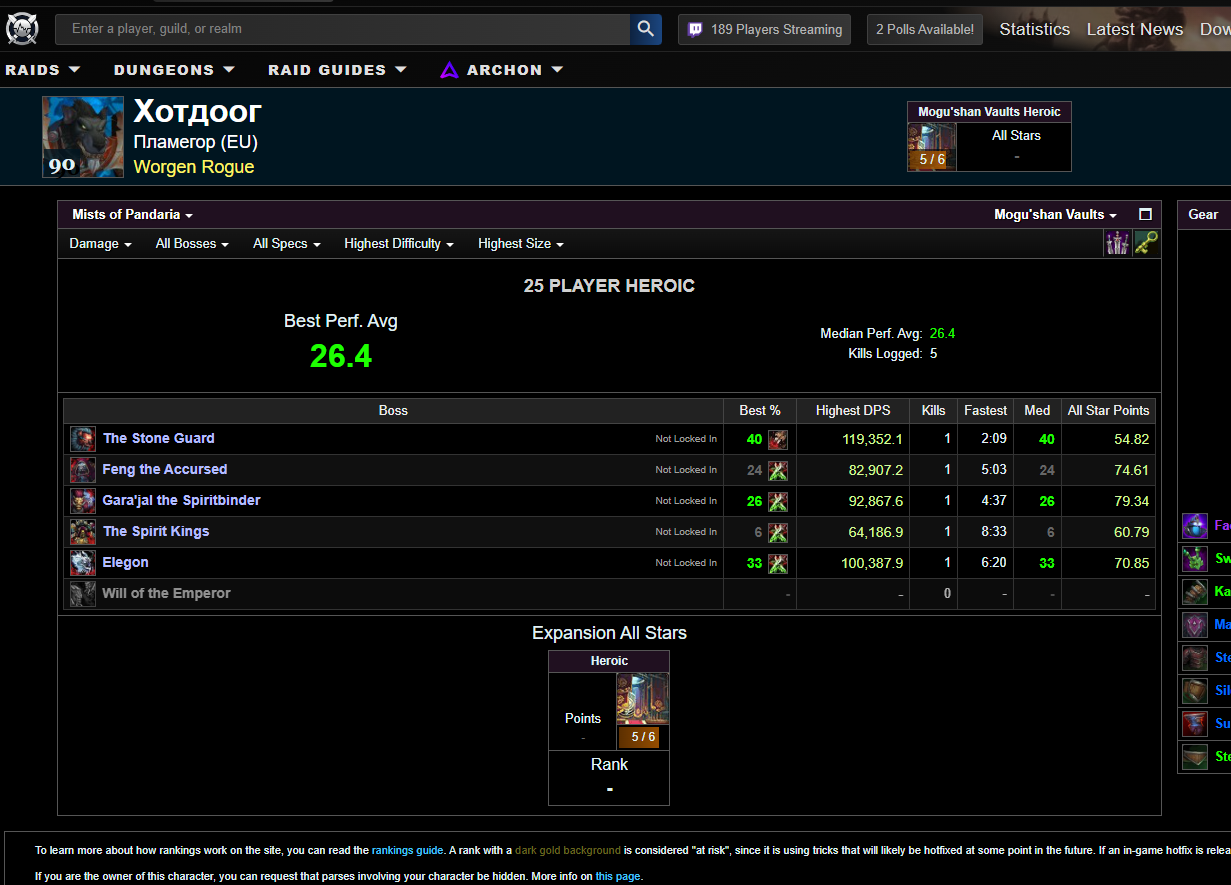The width and height of the screenshot is (1231, 885).
Task: Click the Highest DPS column header
Action: coord(852,411)
